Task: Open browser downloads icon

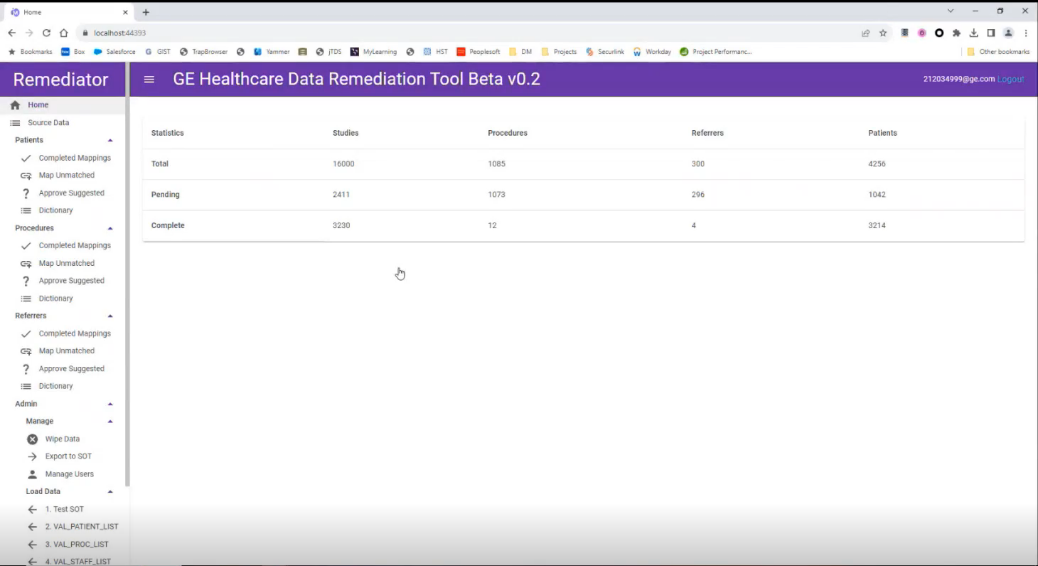Action: point(974,33)
